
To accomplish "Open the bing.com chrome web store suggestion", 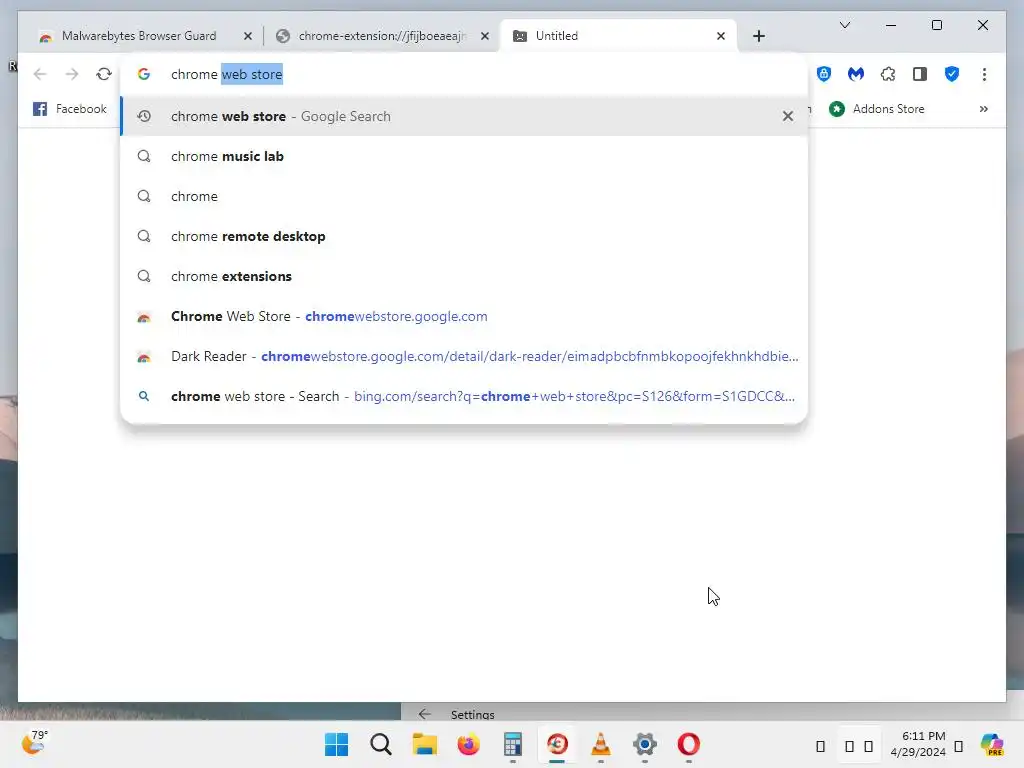I will coord(464,396).
